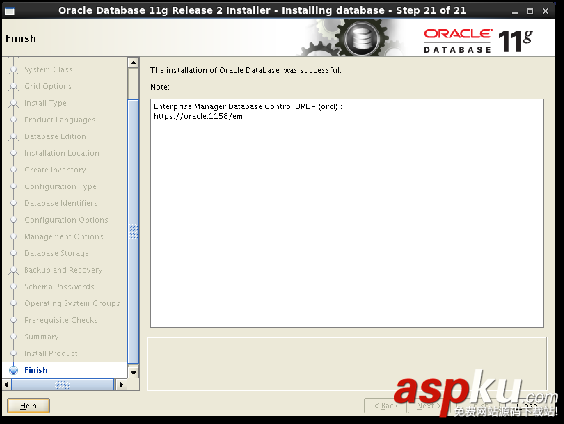564x424 pixels.
Task: Click the sidebar vertical scrollbar thumb
Action: click(133, 232)
